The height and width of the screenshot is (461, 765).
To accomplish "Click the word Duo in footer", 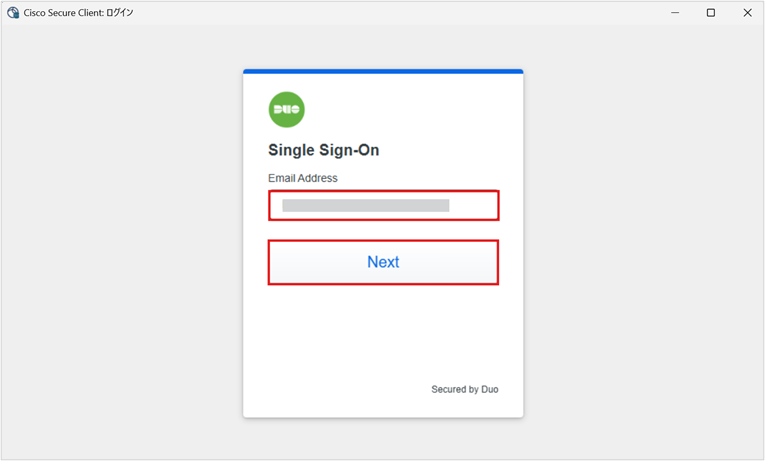I will click(x=490, y=389).
